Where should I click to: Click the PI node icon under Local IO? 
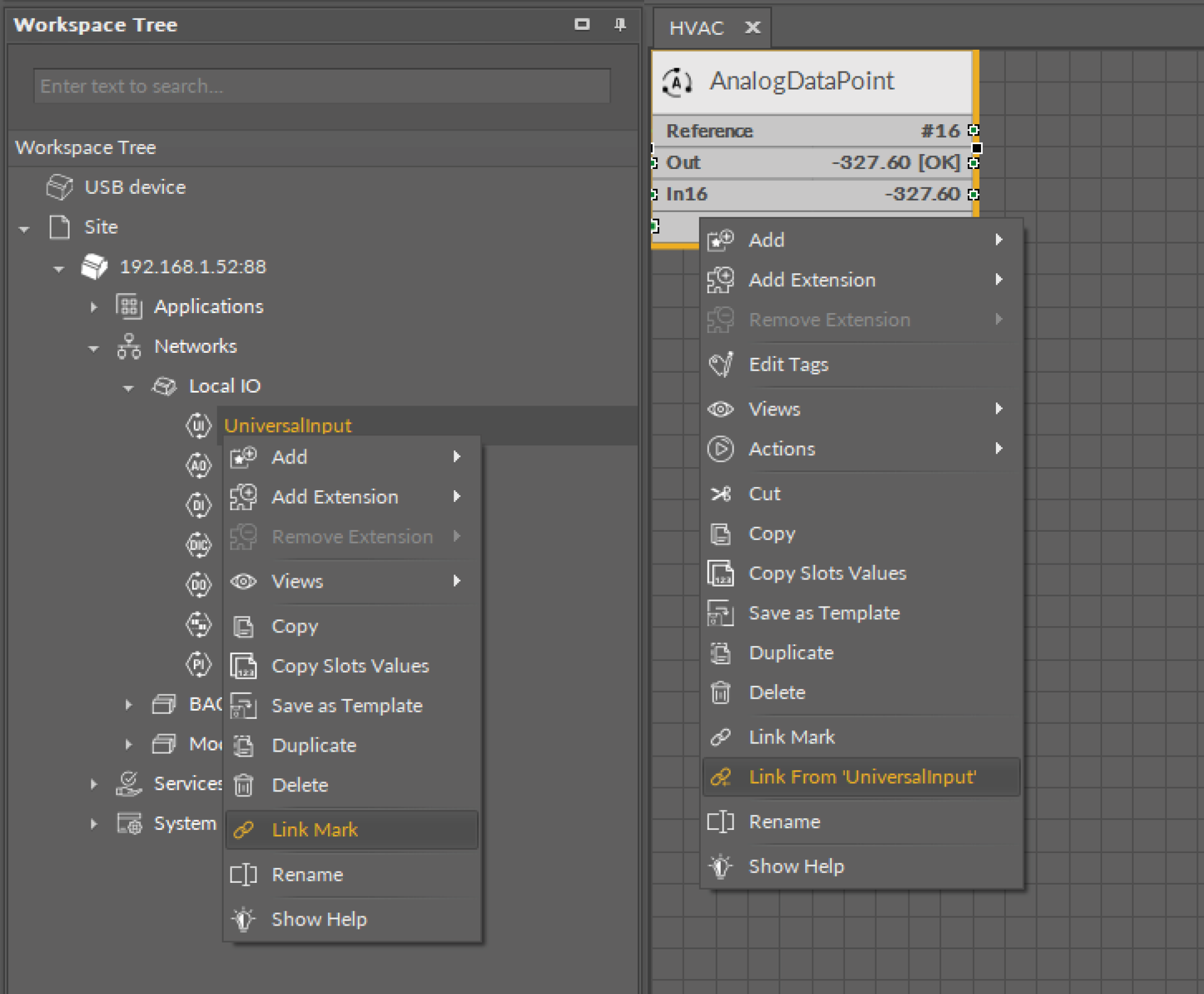click(199, 664)
